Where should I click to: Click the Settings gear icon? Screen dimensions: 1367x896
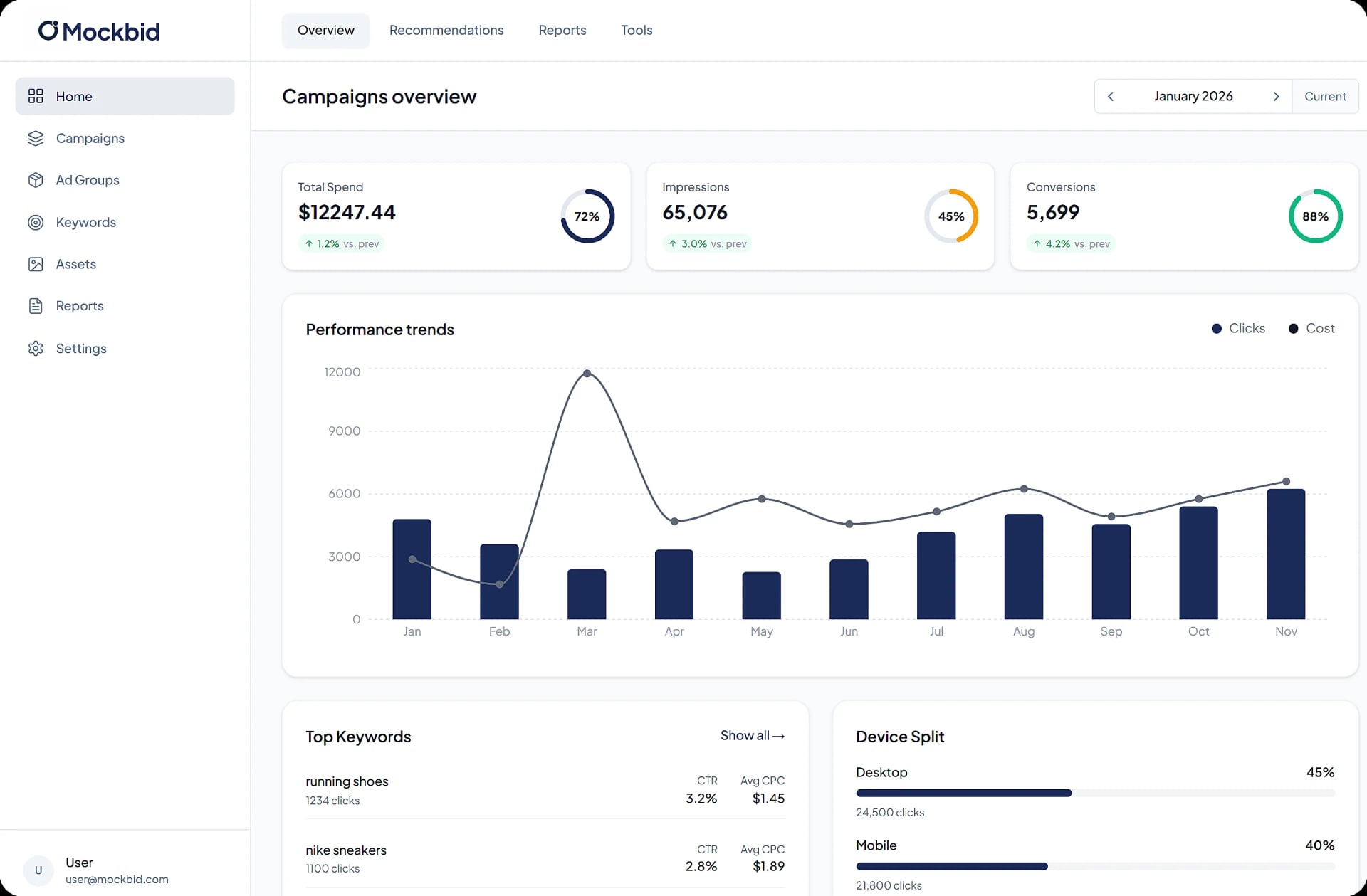tap(36, 348)
